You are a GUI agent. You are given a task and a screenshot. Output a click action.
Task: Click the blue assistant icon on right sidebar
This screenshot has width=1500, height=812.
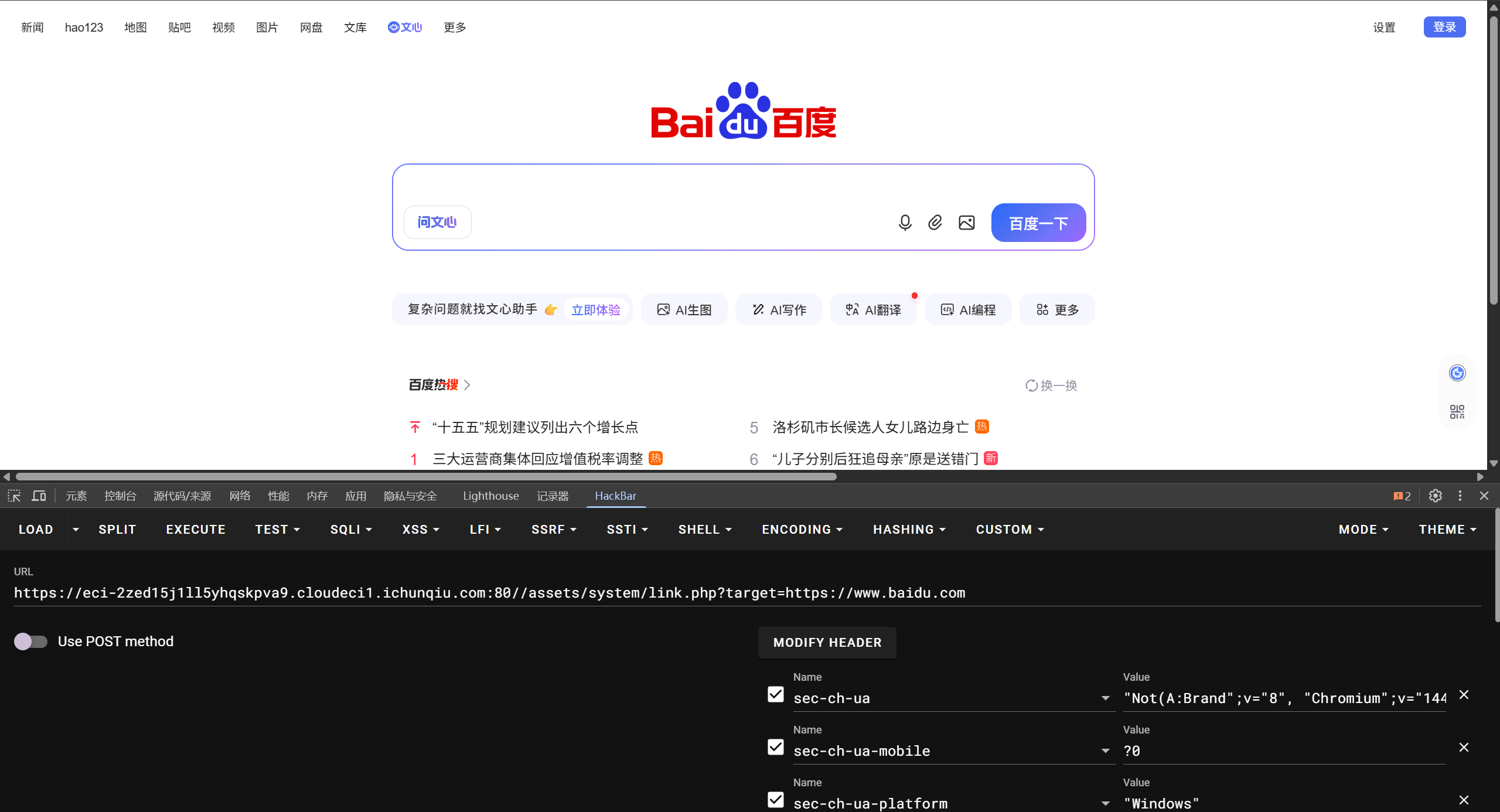click(x=1457, y=373)
